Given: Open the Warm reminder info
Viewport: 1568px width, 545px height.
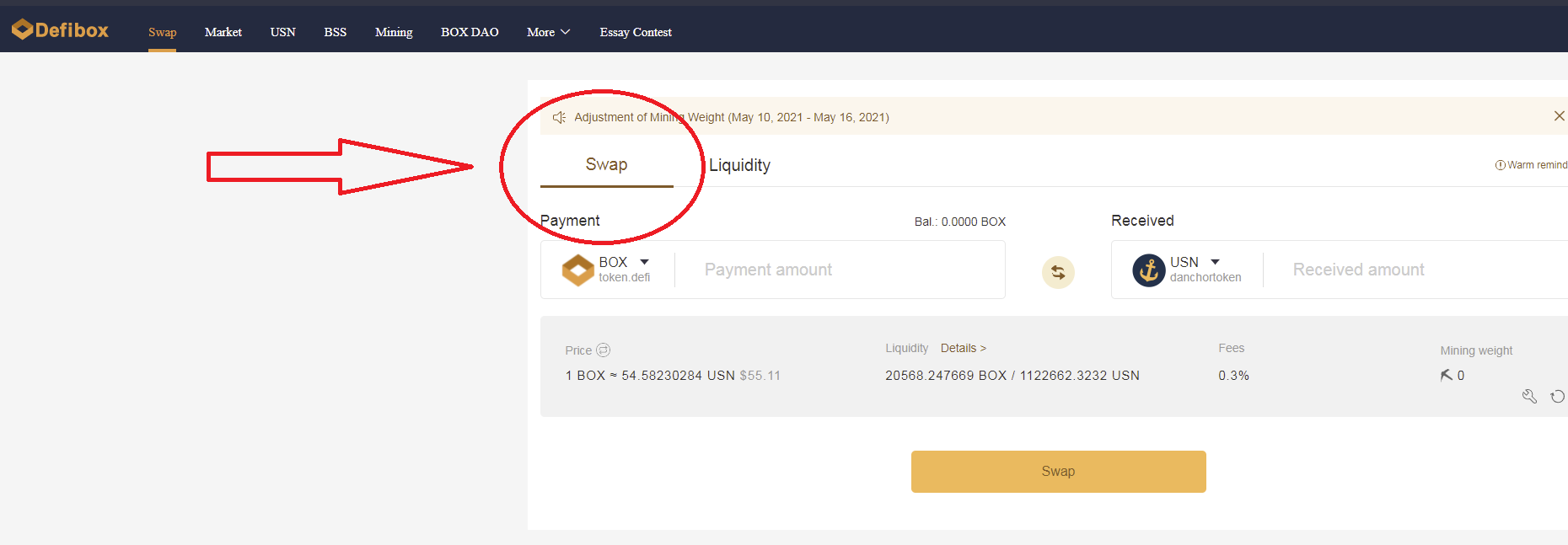Looking at the screenshot, I should (x=1531, y=165).
